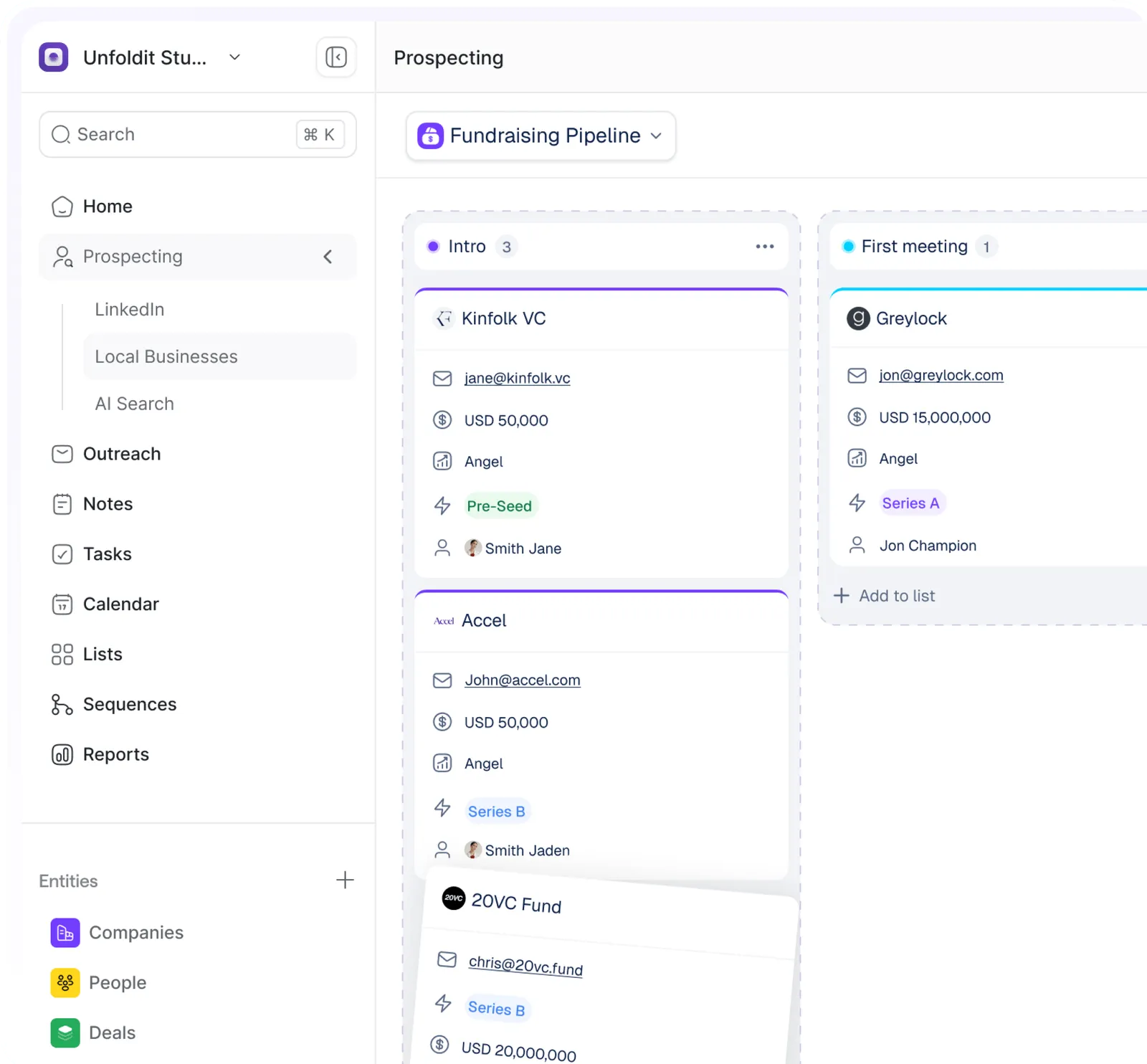Open email link John@accel.com
Viewport: 1147px width, 1064px height.
(x=523, y=680)
